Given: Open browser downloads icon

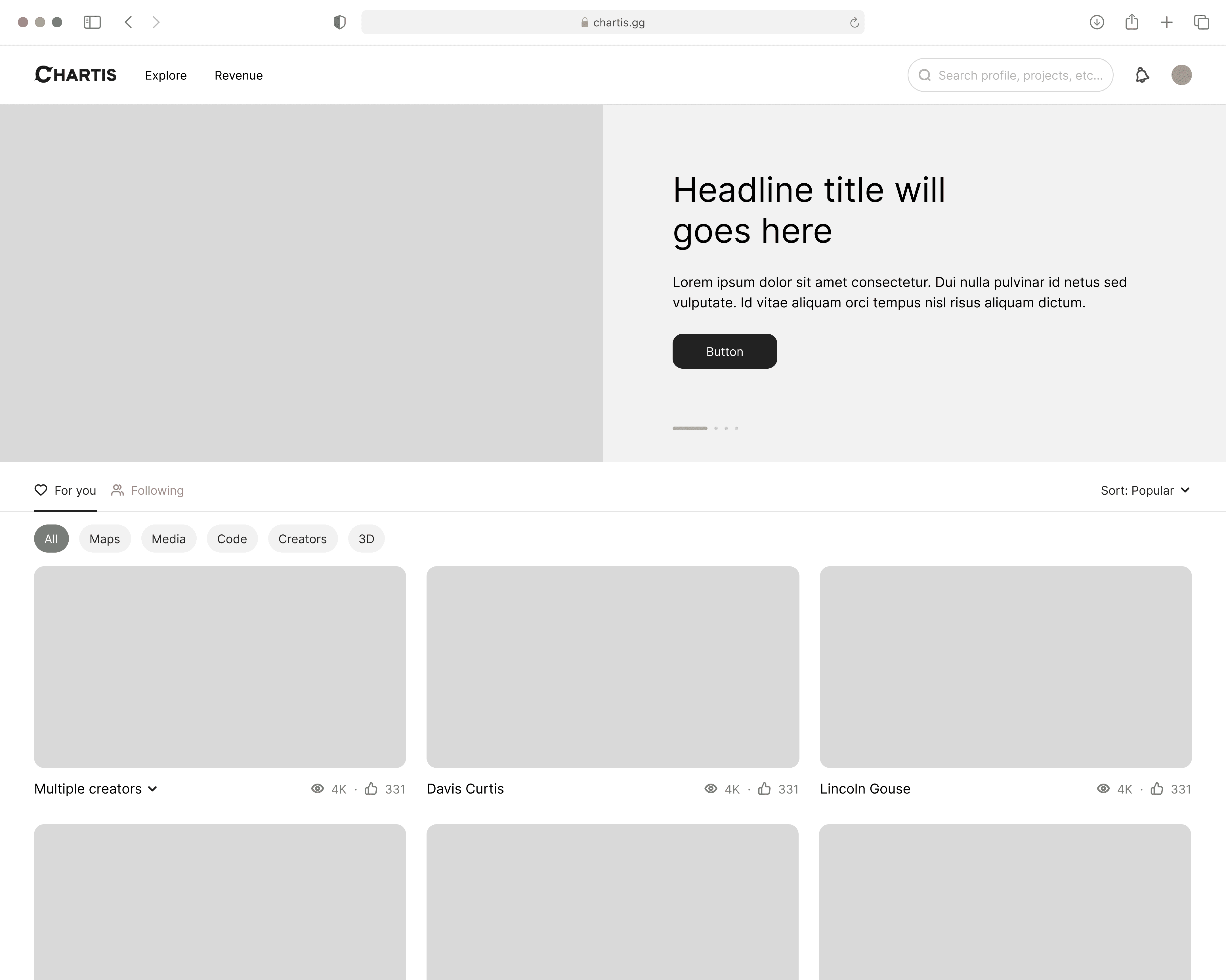Looking at the screenshot, I should click(1096, 22).
